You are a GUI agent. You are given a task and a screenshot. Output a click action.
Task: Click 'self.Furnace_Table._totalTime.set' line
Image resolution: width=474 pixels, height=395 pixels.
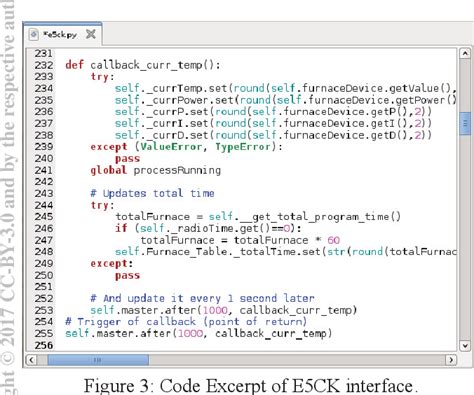(x=285, y=252)
